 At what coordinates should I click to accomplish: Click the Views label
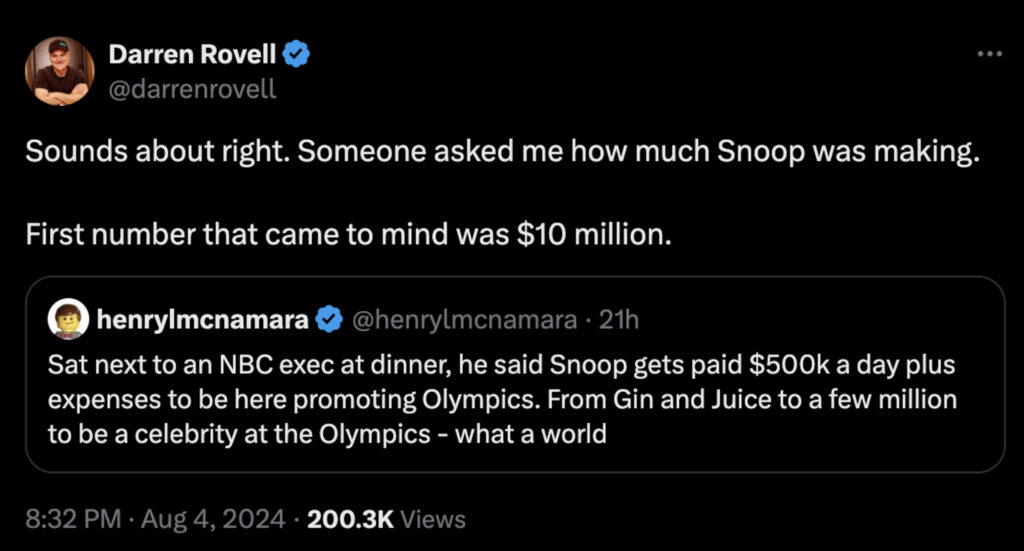click(434, 519)
